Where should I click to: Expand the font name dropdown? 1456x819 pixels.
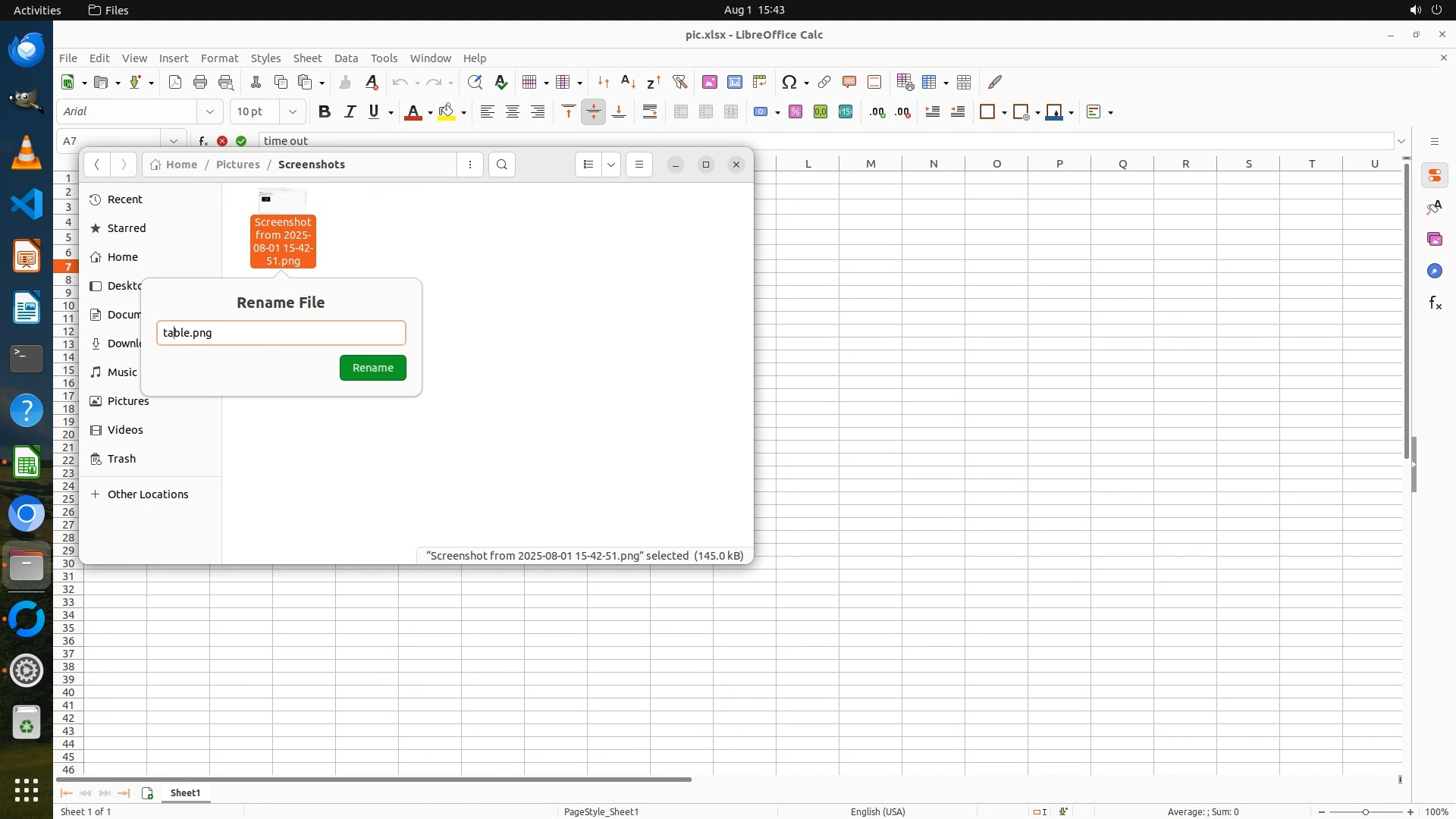click(210, 111)
